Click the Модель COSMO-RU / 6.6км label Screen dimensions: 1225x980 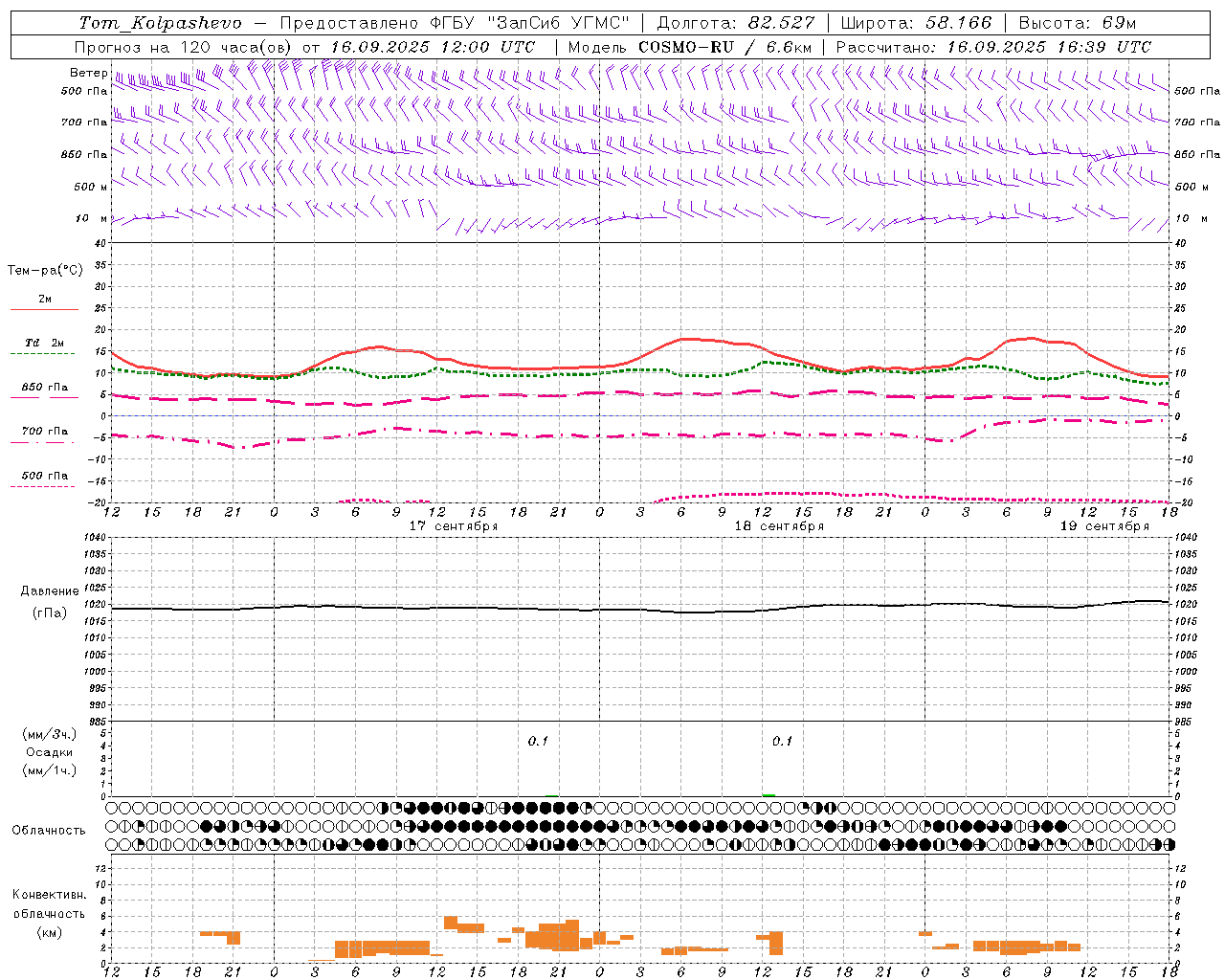pyautogui.click(x=690, y=47)
